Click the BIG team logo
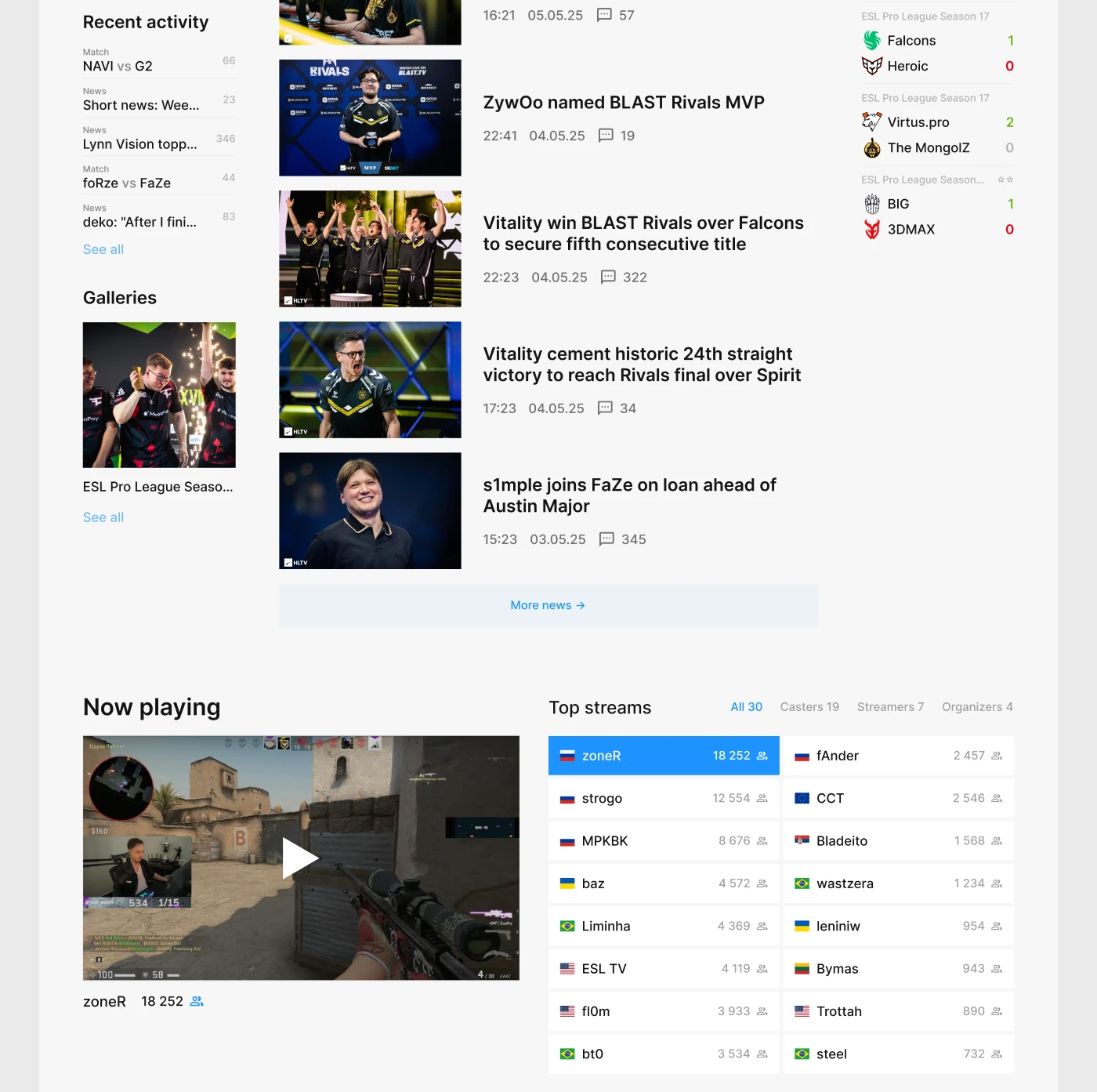Image resolution: width=1097 pixels, height=1092 pixels. point(872,204)
